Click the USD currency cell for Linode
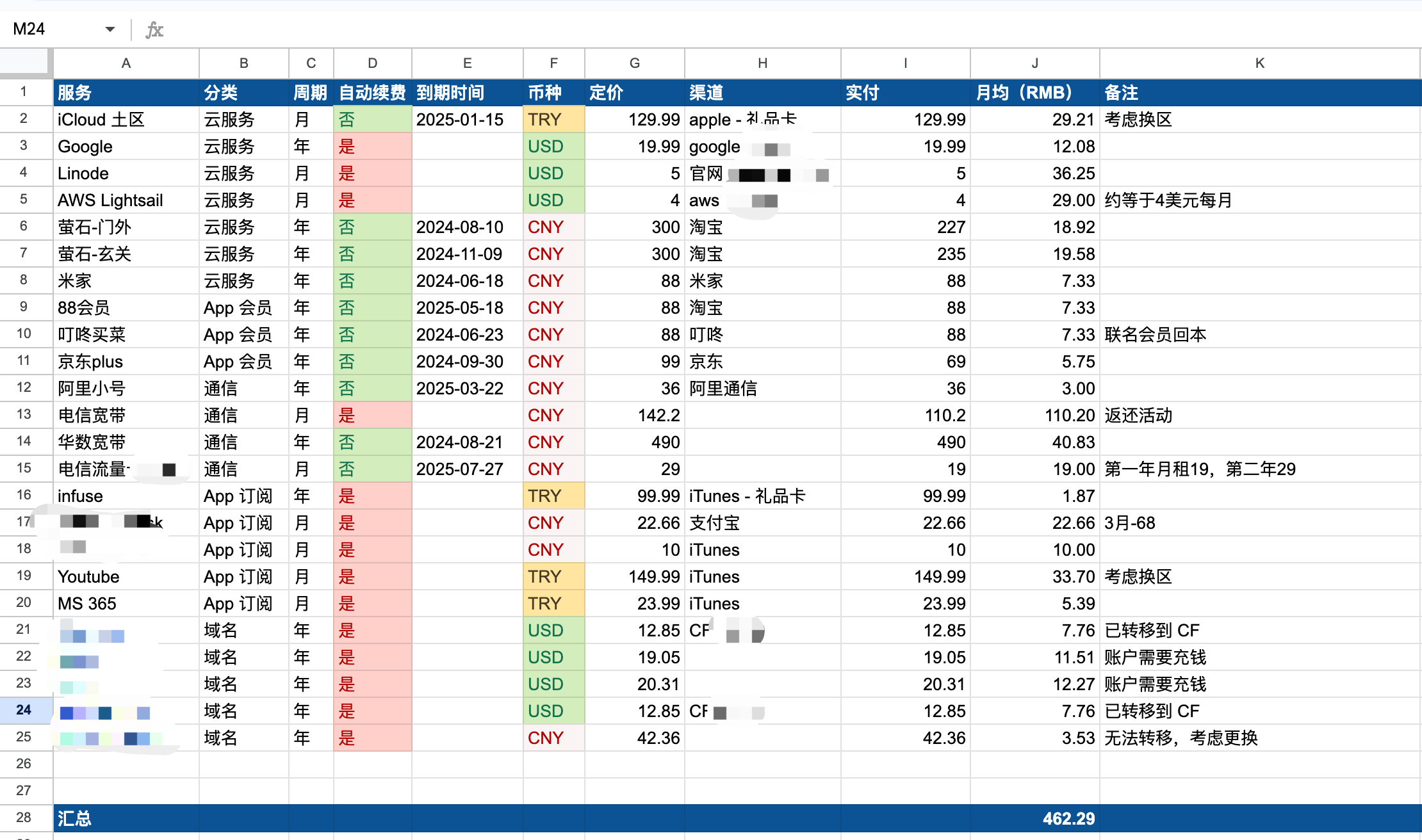The width and height of the screenshot is (1422, 840). [554, 174]
